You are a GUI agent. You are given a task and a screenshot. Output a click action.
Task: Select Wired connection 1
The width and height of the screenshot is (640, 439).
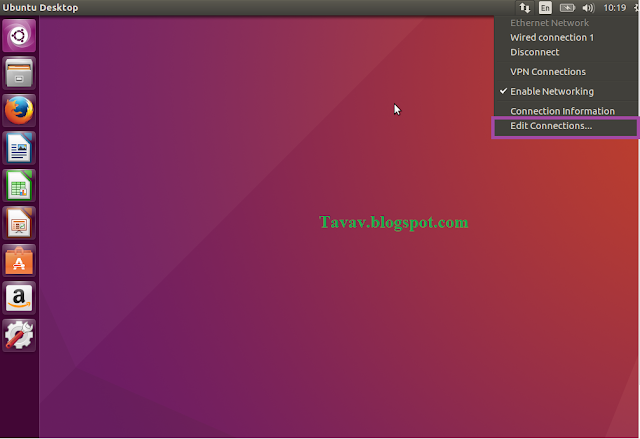pyautogui.click(x=566, y=38)
